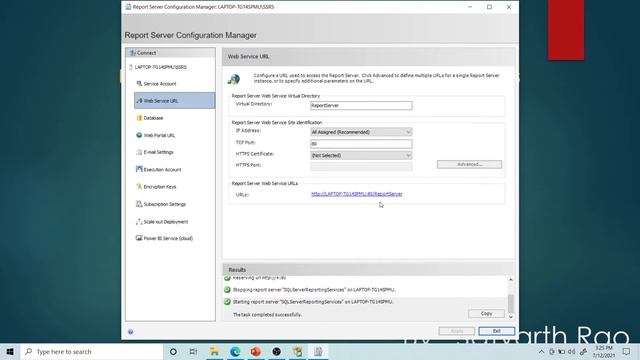The width and height of the screenshot is (640, 360).
Task: Select 'The task completed successfully.' message
Action: click(267, 315)
